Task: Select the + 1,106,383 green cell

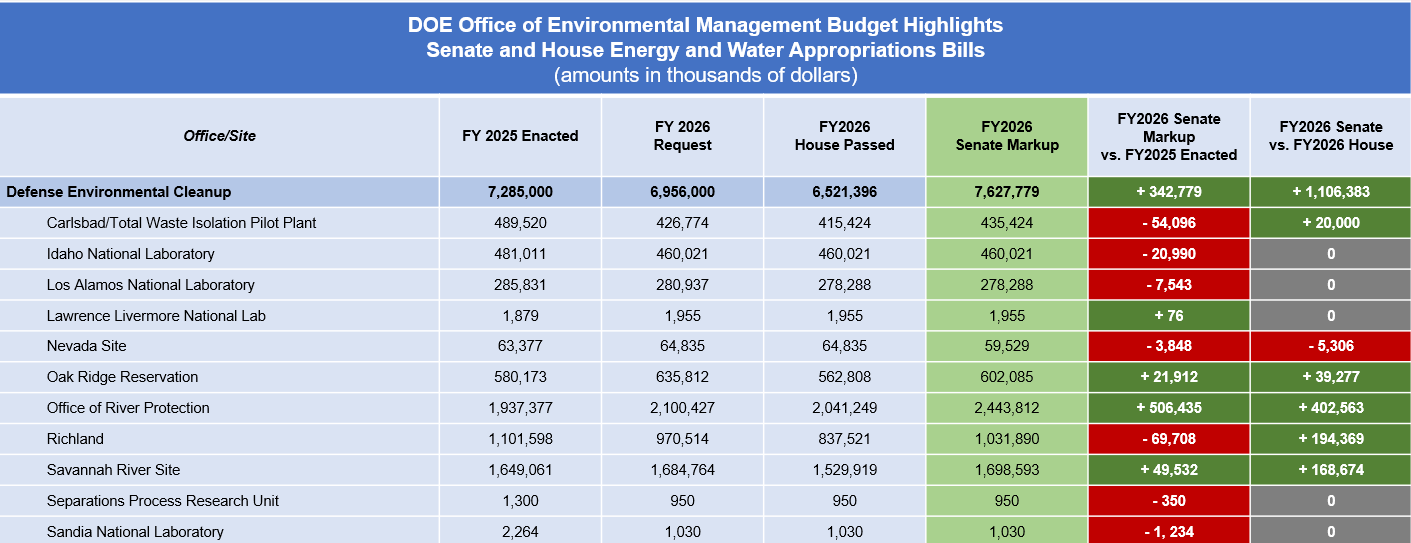Action: (1331, 192)
